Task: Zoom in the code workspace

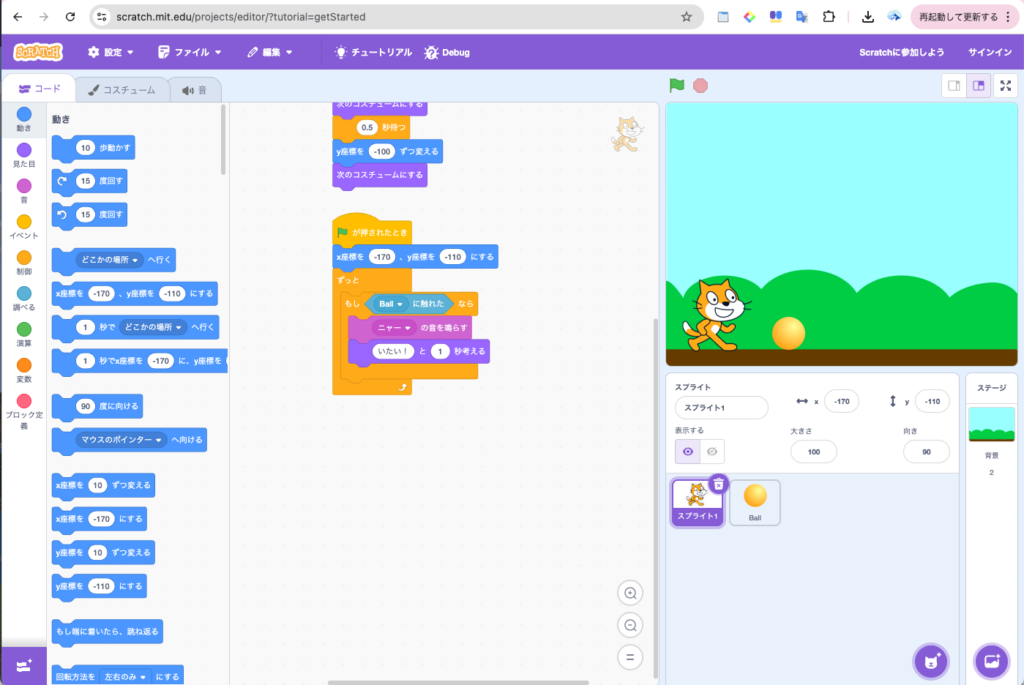Action: tap(630, 593)
